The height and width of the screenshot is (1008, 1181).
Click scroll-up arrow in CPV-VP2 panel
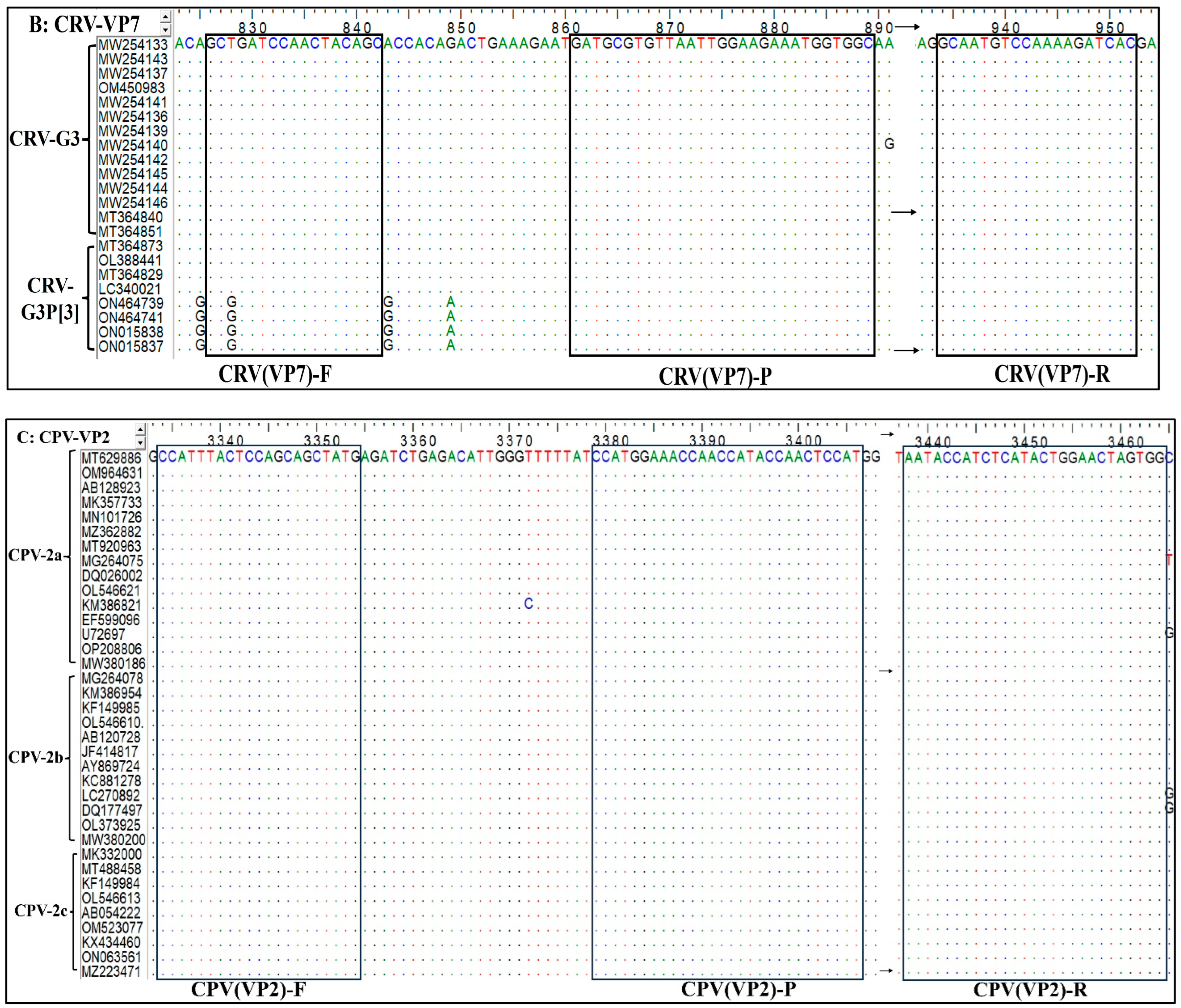(x=141, y=429)
